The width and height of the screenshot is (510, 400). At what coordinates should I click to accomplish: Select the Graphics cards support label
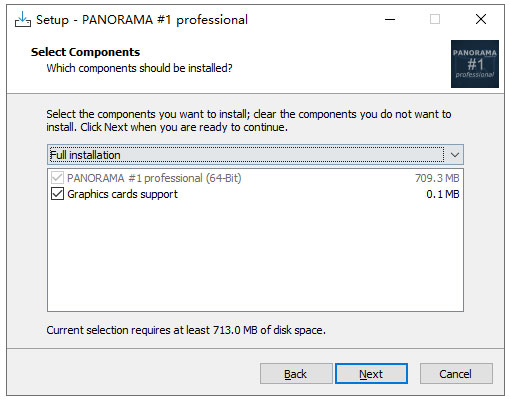122,194
